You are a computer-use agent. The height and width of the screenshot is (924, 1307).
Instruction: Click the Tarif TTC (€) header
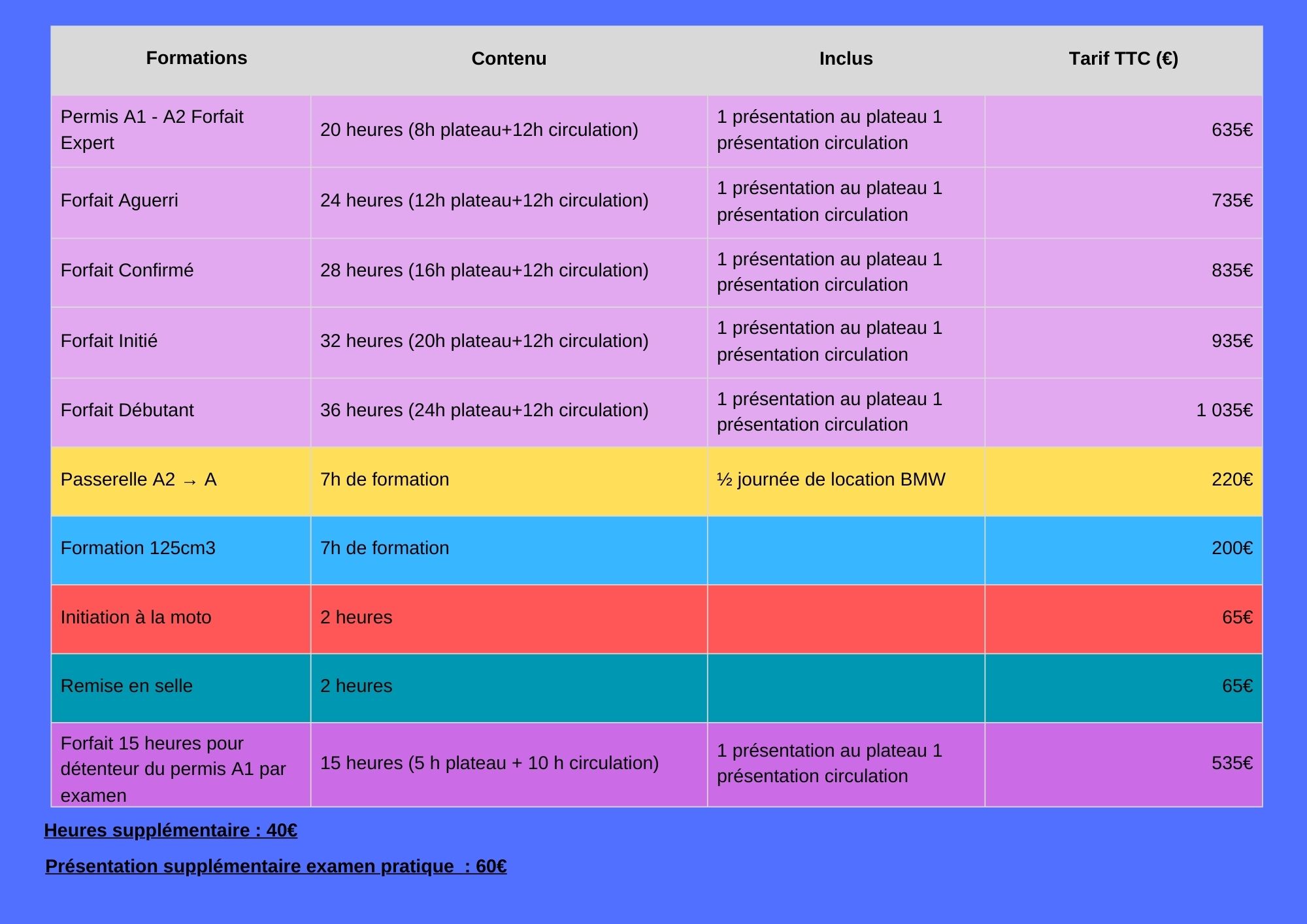(x=1123, y=59)
